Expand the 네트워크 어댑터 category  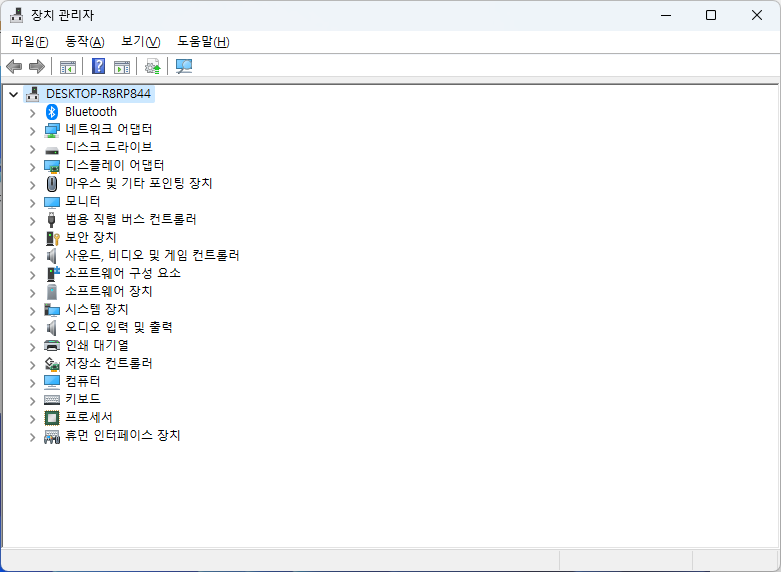32,131
